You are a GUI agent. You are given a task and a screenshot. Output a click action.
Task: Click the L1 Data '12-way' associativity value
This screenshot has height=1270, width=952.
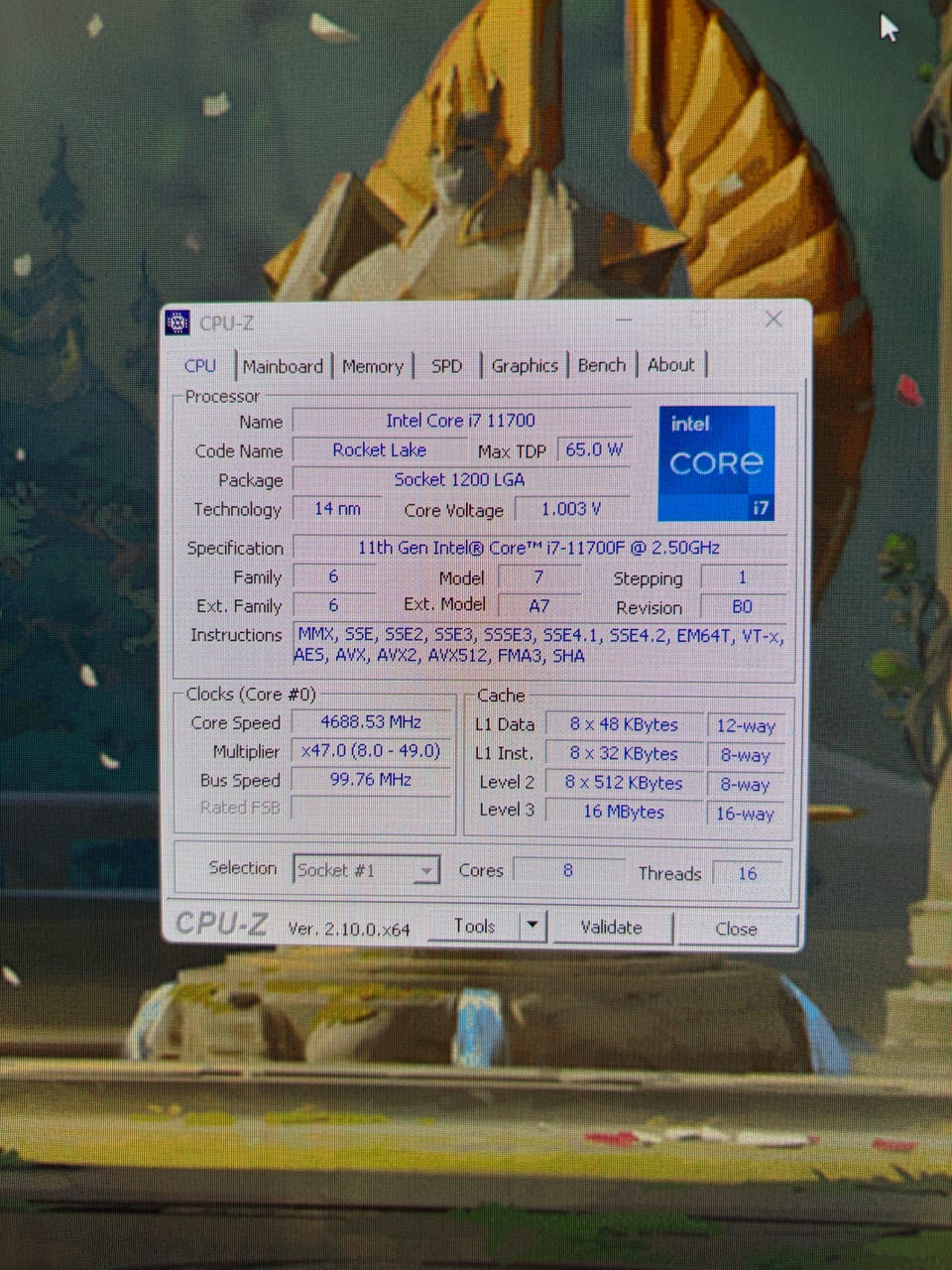[746, 726]
